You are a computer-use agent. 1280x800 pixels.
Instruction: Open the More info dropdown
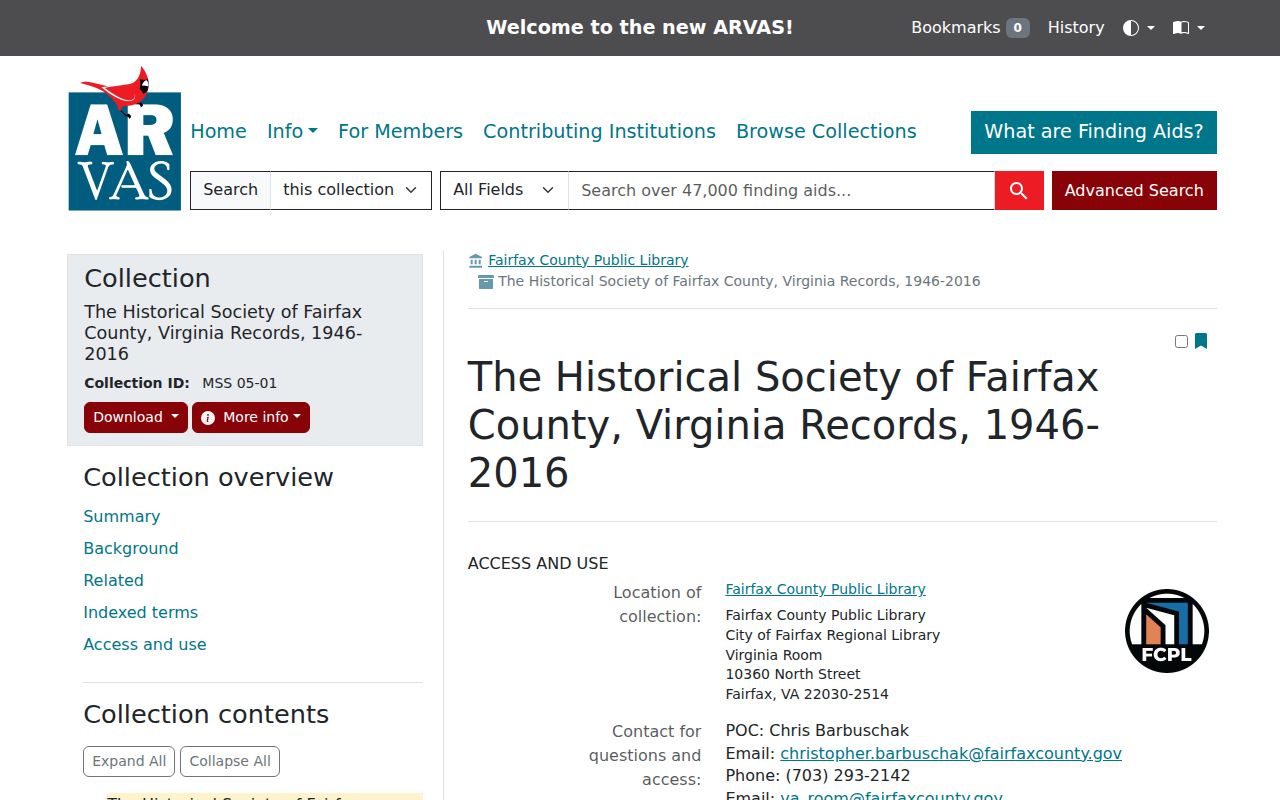point(251,417)
